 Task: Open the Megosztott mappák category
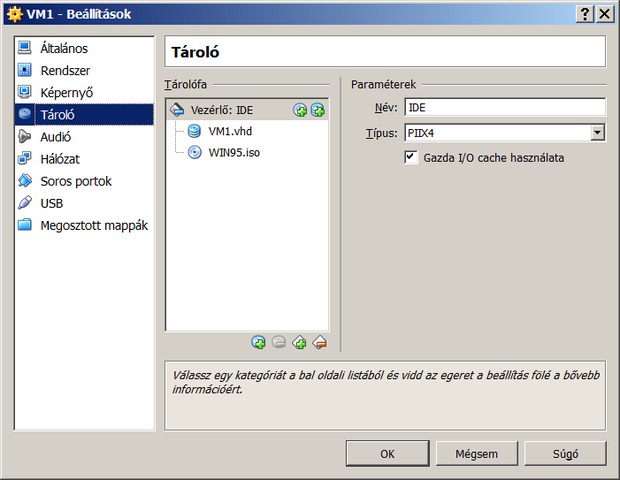point(84,225)
